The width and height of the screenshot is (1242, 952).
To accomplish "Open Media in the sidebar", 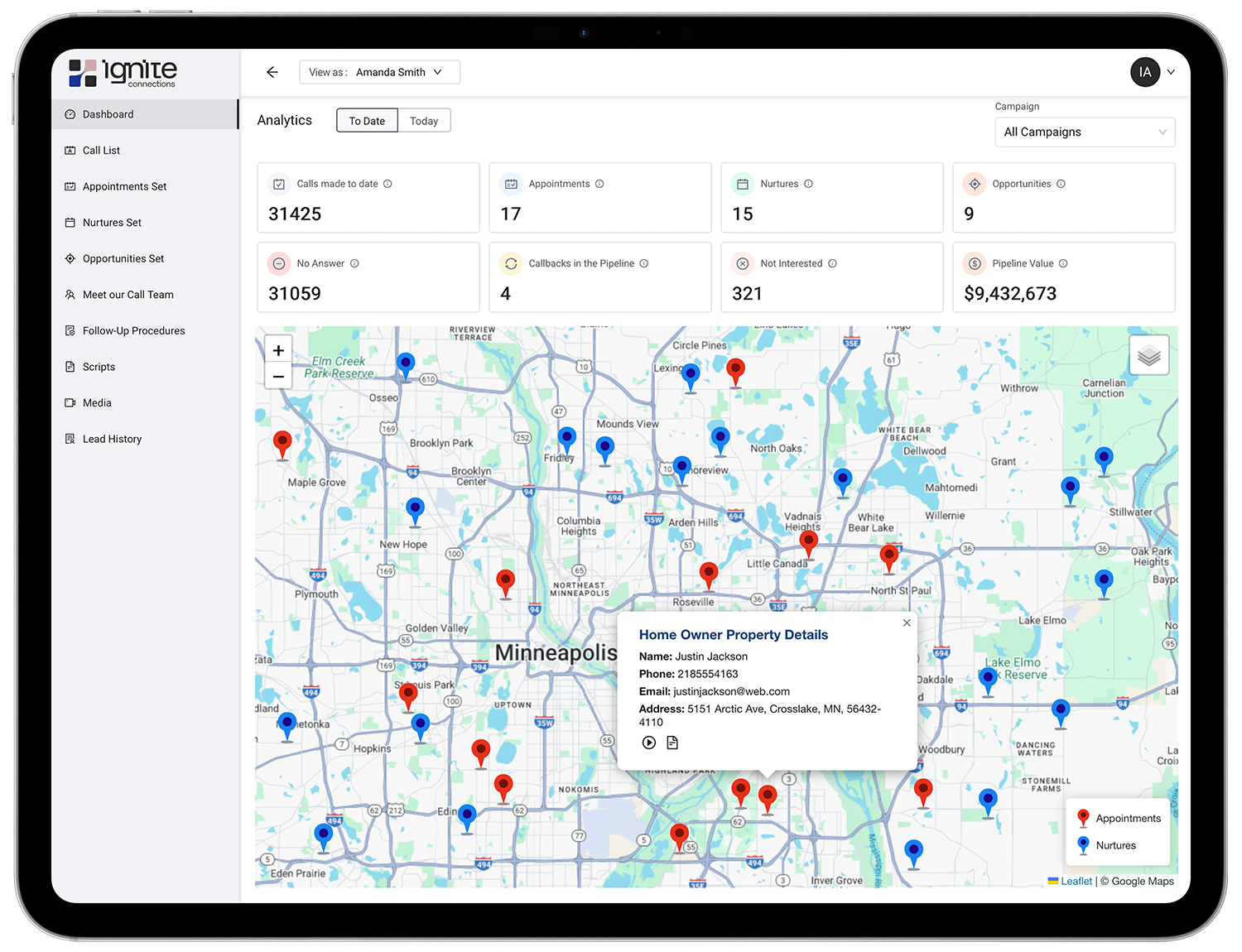I will pos(145,403).
